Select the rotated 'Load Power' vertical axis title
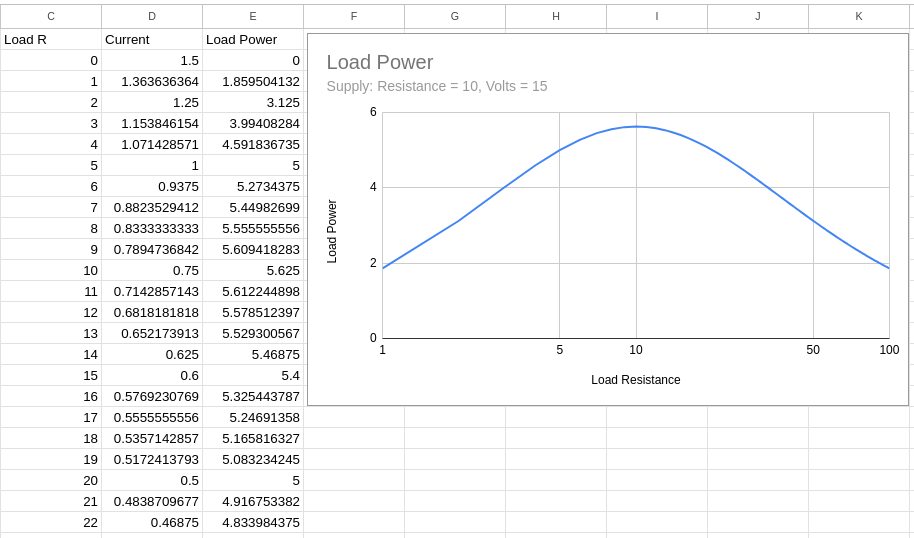 pyautogui.click(x=332, y=231)
